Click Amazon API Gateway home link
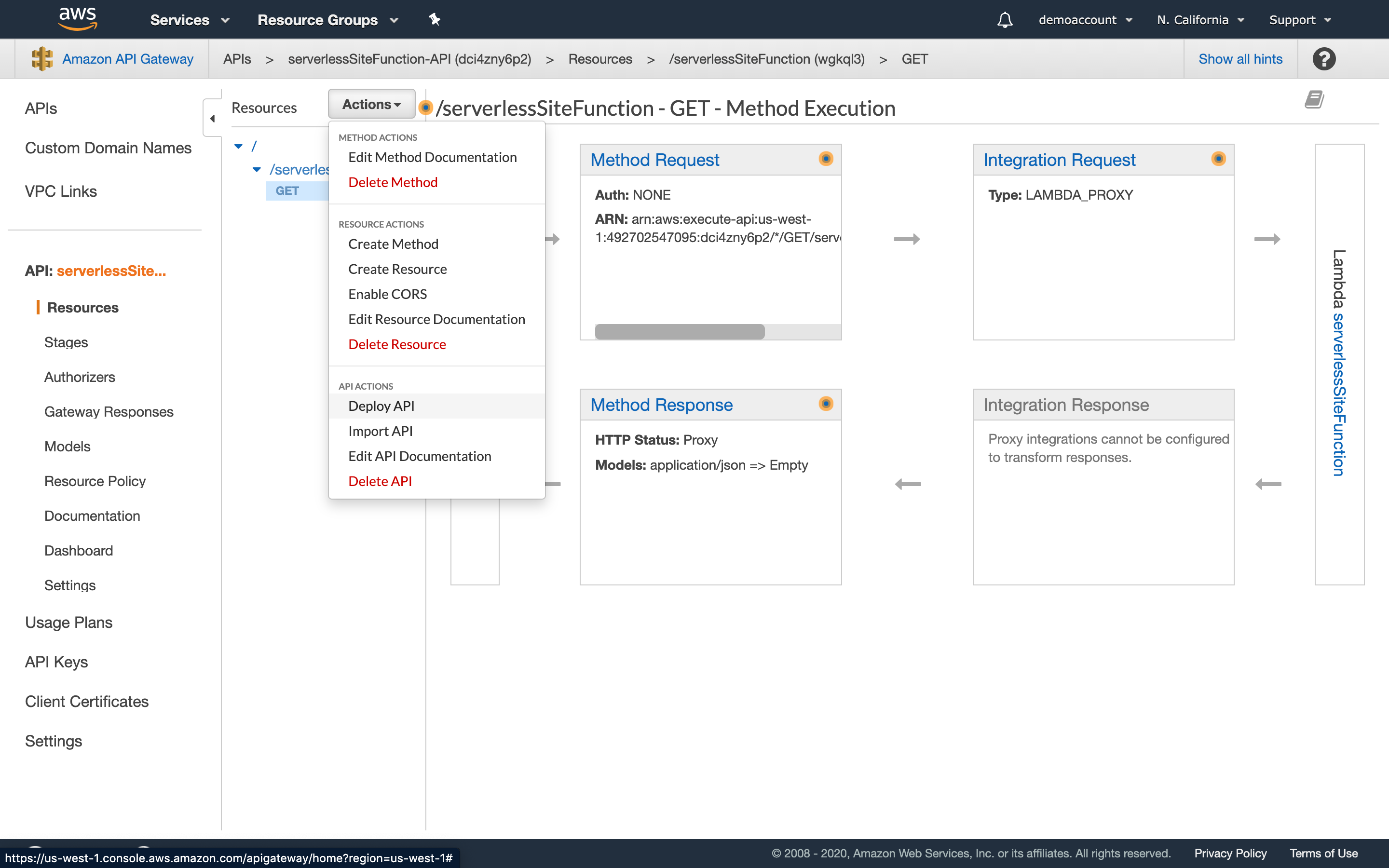Image resolution: width=1389 pixels, height=868 pixels. tap(127, 58)
